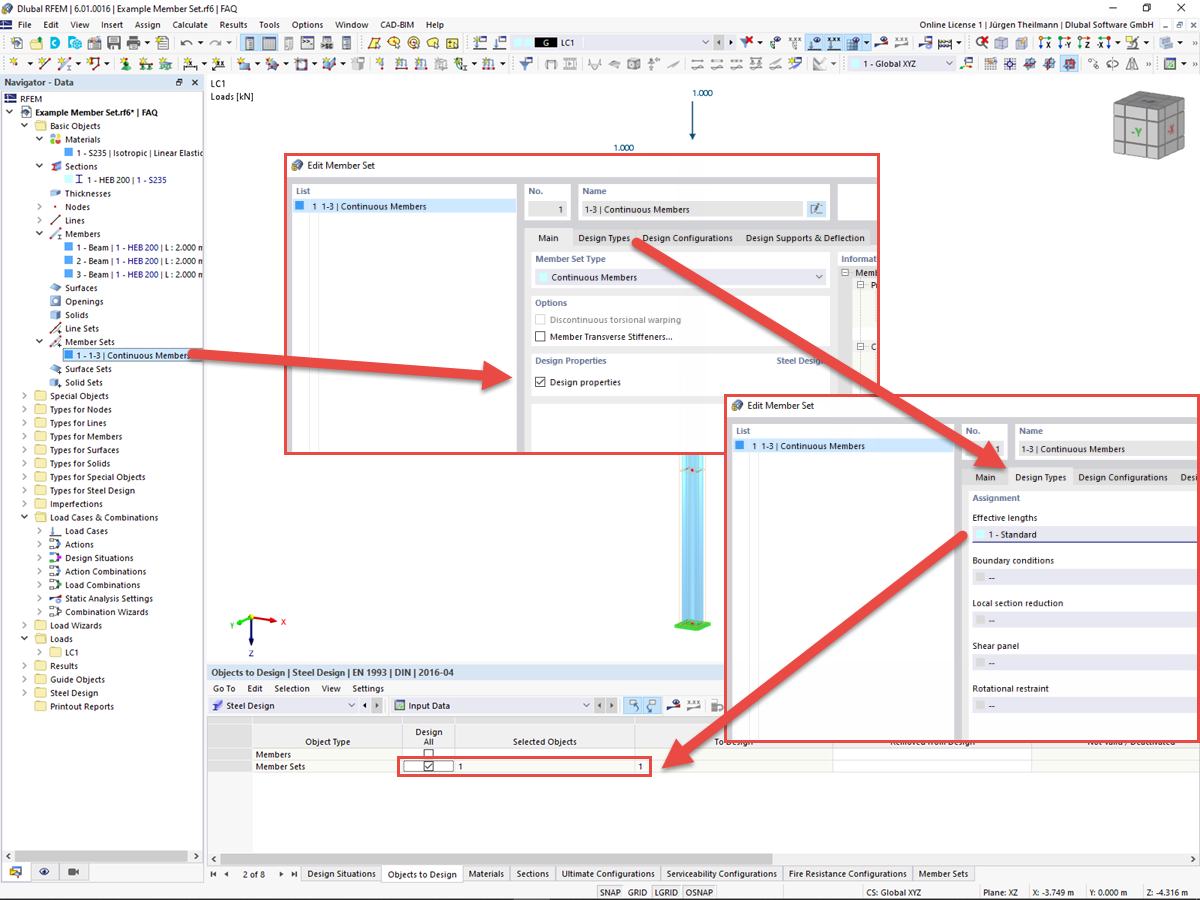1200x900 pixels.
Task: Select the isometric view cube in the corner
Action: pyautogui.click(x=1147, y=128)
